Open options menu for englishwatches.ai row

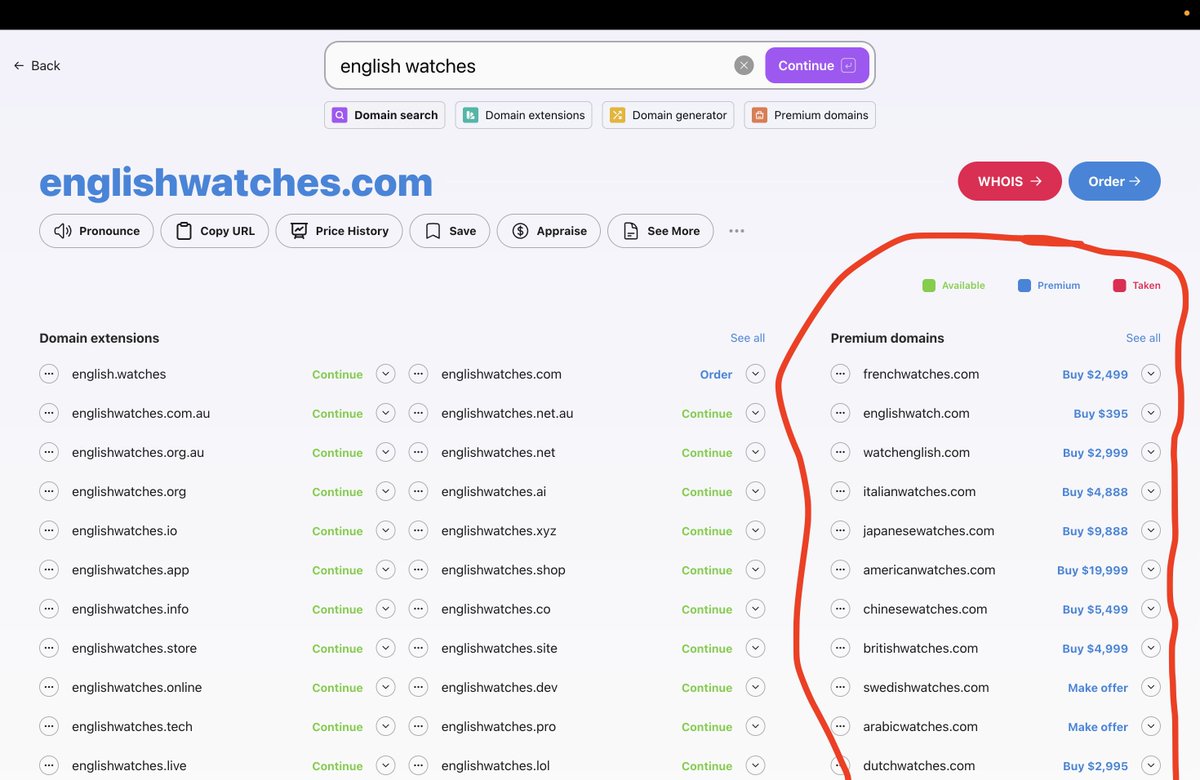[418, 491]
